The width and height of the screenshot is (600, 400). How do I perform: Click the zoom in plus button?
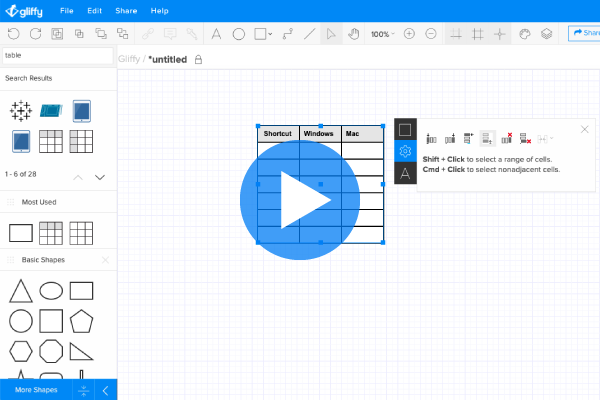(409, 34)
